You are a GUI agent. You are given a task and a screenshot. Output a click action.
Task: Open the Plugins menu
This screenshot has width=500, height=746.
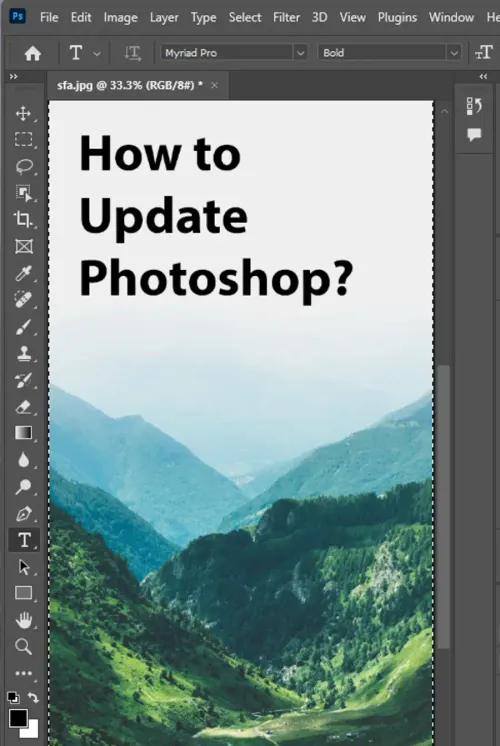click(397, 18)
